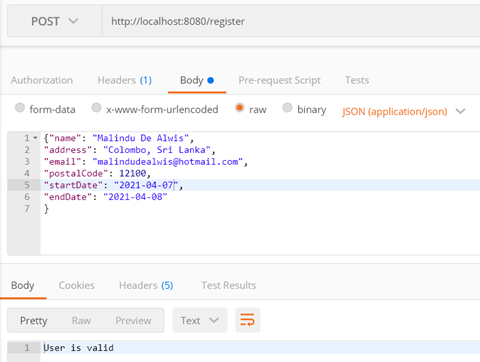Toggle the response line wrap icon
This screenshot has height=362, width=480.
(248, 320)
